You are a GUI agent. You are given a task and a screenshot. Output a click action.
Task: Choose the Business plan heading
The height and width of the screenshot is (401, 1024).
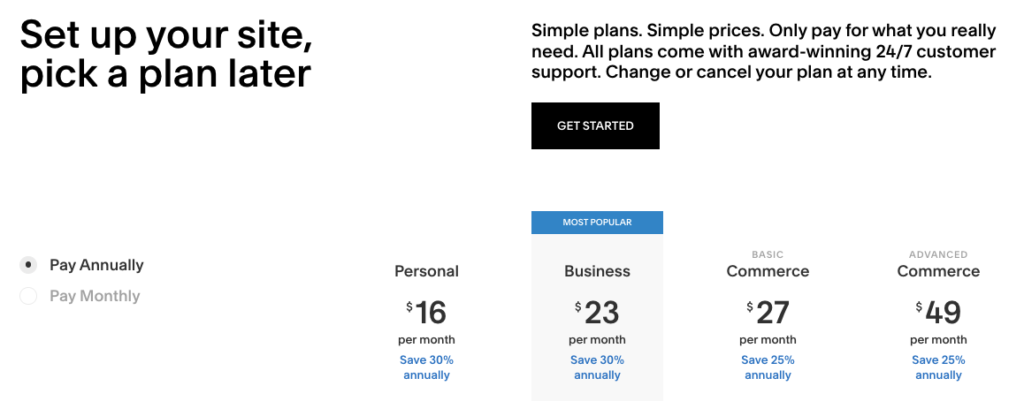597,271
